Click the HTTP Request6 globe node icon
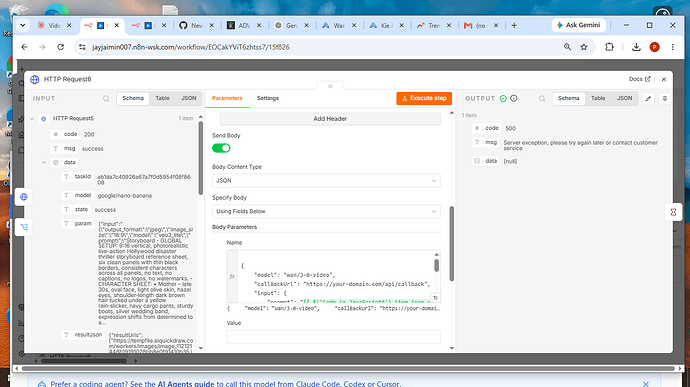This screenshot has height=387, width=690. coord(34,79)
